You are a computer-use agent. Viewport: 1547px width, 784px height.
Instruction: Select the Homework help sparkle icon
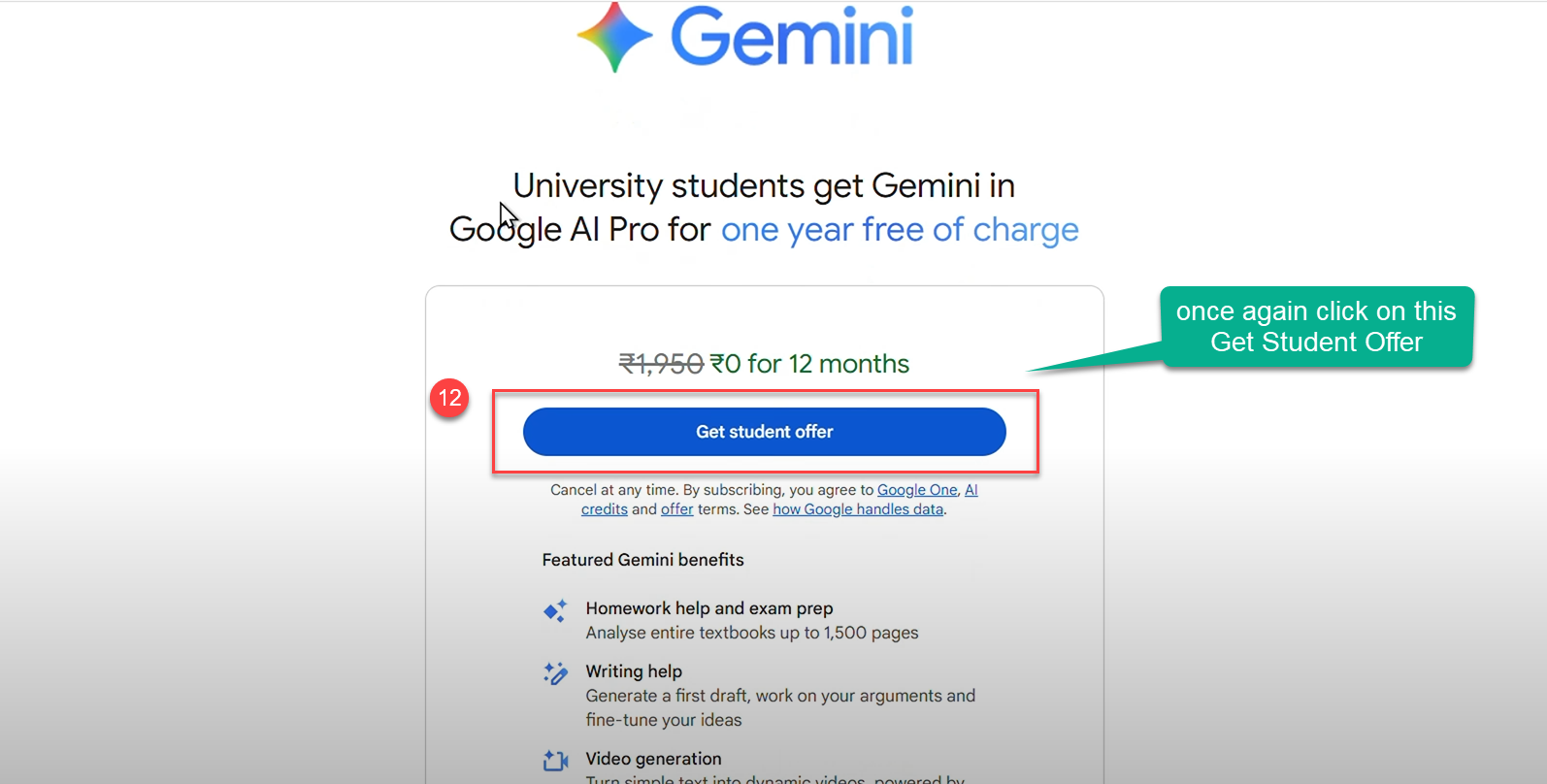[x=555, y=611]
